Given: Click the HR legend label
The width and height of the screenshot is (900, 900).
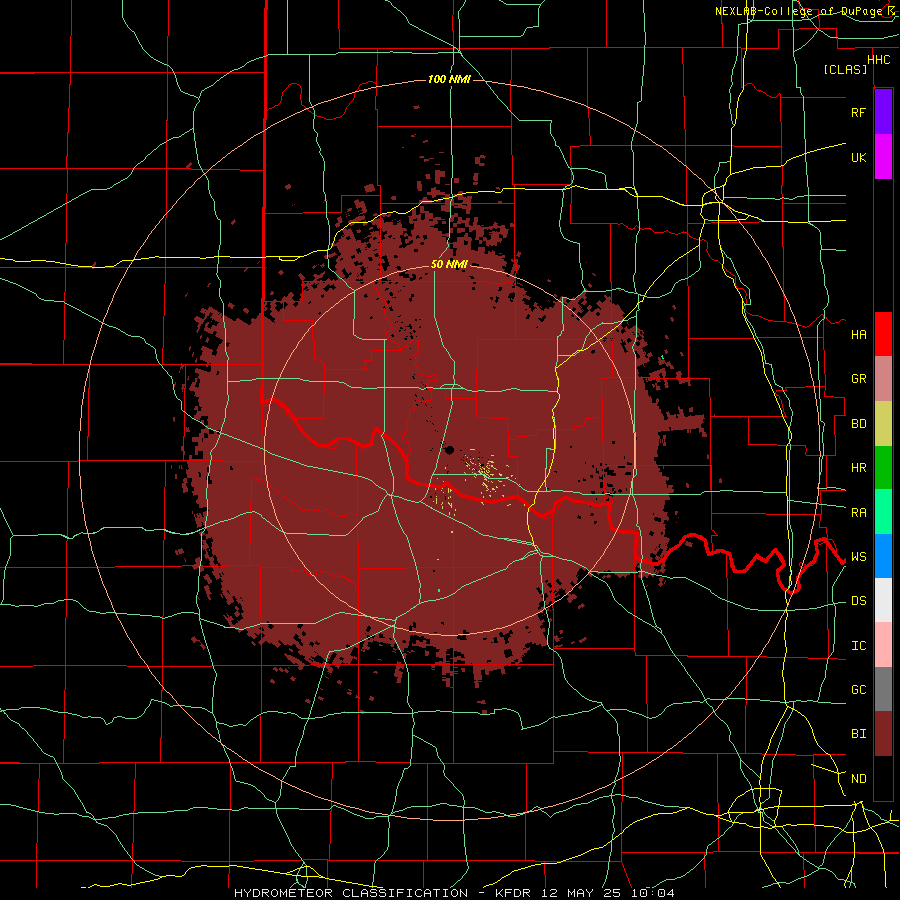Looking at the screenshot, I should [858, 468].
